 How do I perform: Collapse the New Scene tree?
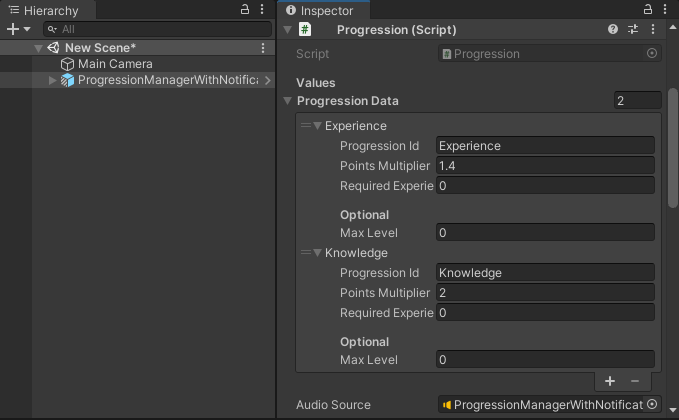(x=39, y=48)
